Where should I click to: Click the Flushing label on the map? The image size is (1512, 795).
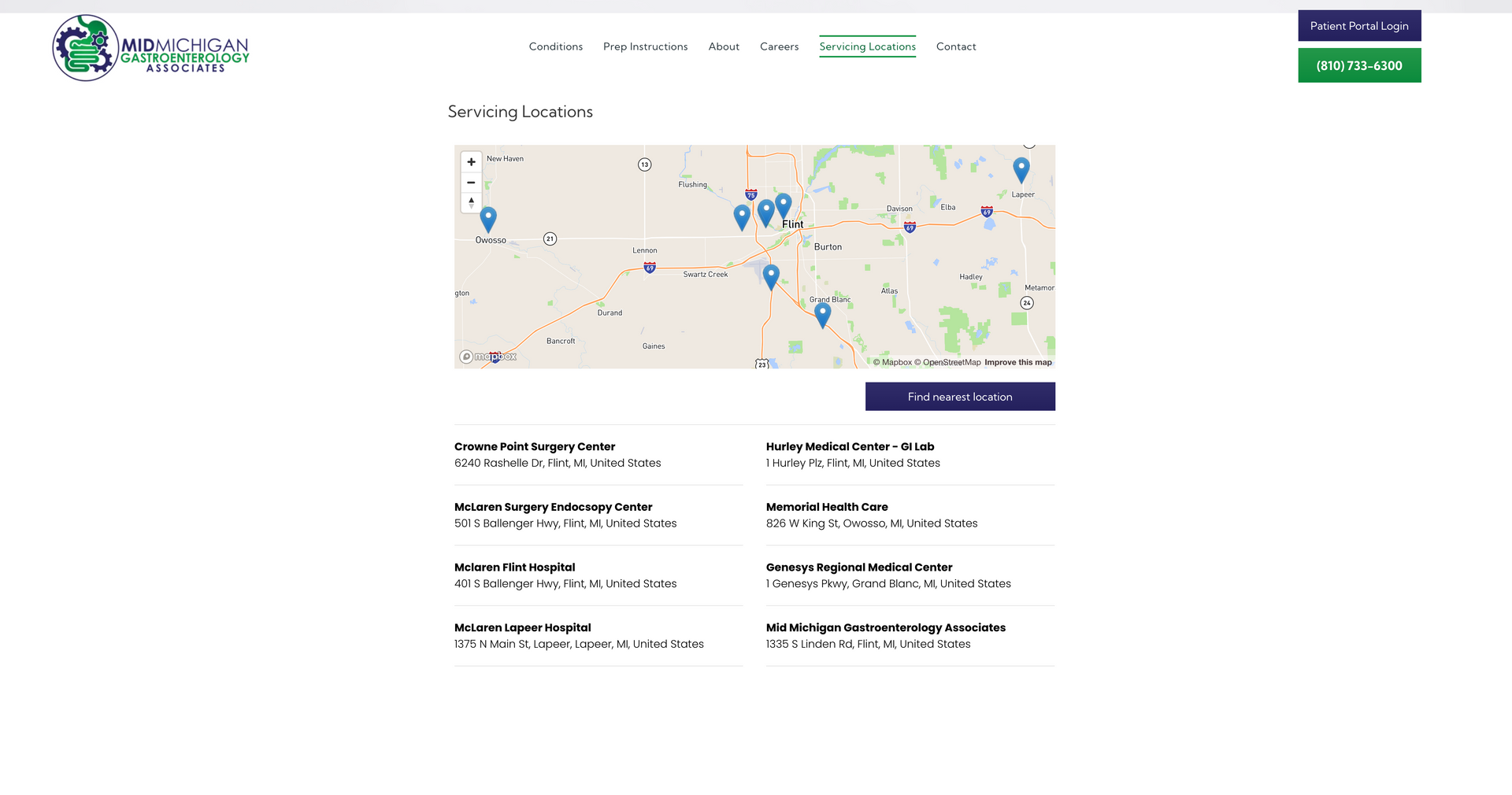pyautogui.click(x=693, y=185)
